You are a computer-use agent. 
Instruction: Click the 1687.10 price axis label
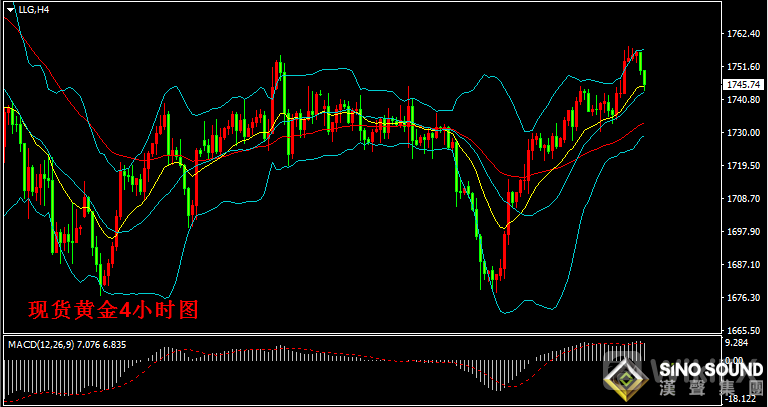pyautogui.click(x=741, y=265)
